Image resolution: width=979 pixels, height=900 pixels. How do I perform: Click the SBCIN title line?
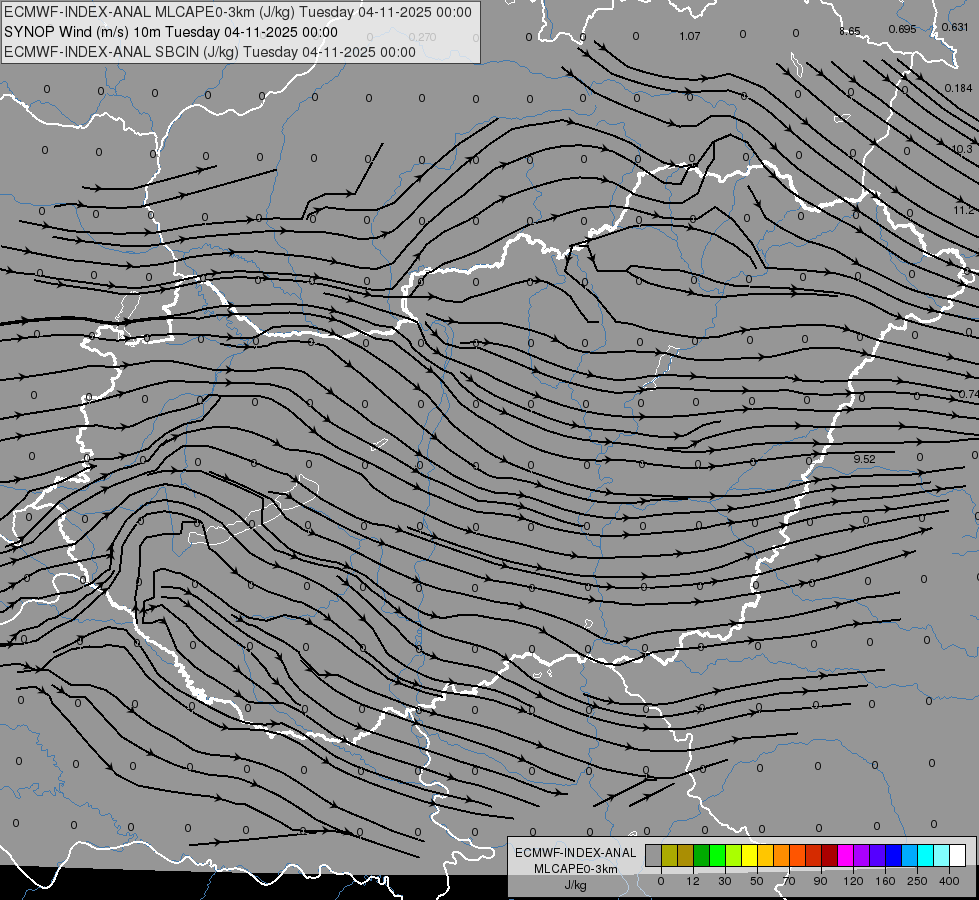(x=210, y=52)
